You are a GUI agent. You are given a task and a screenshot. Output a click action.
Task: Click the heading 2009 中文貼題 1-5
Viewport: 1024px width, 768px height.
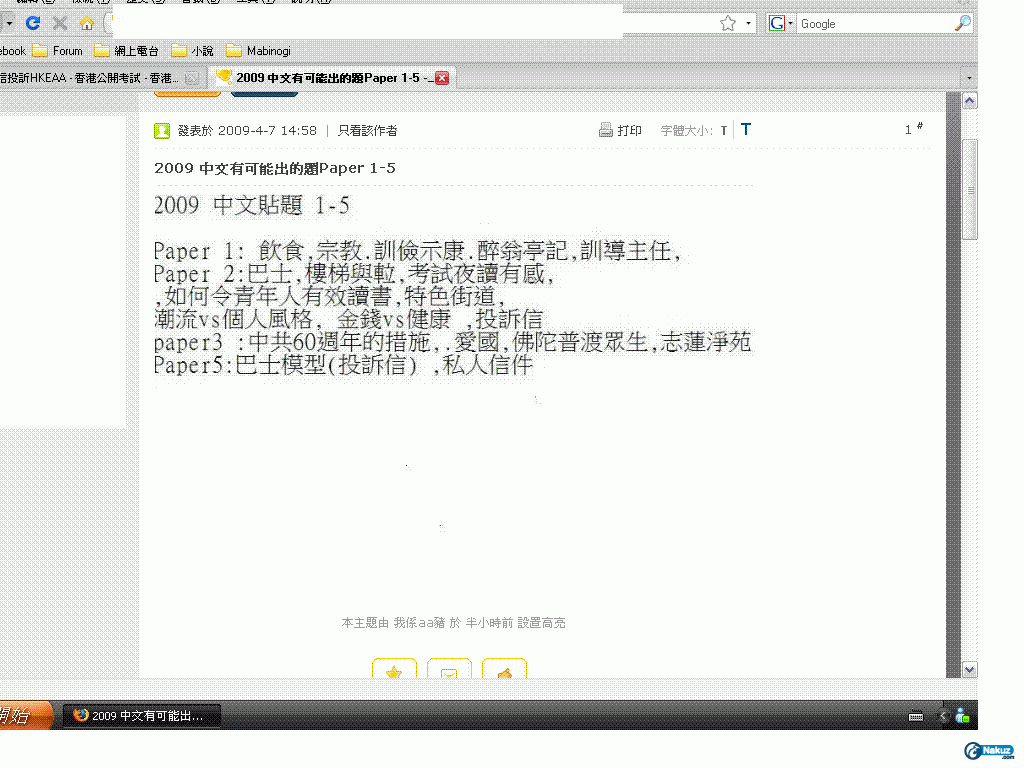(251, 206)
